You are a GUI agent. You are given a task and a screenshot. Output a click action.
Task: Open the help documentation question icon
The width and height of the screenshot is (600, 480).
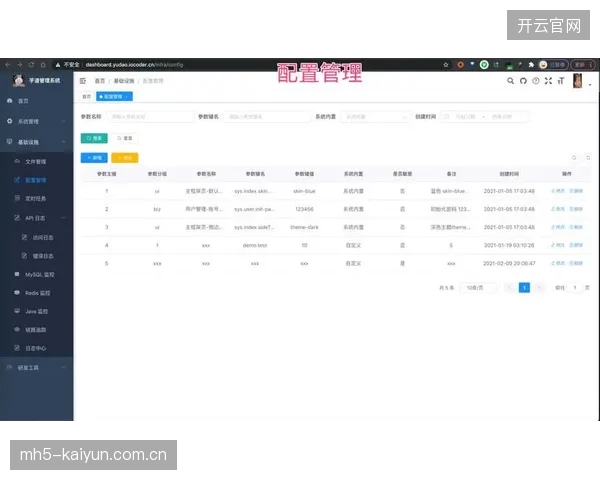point(536,81)
